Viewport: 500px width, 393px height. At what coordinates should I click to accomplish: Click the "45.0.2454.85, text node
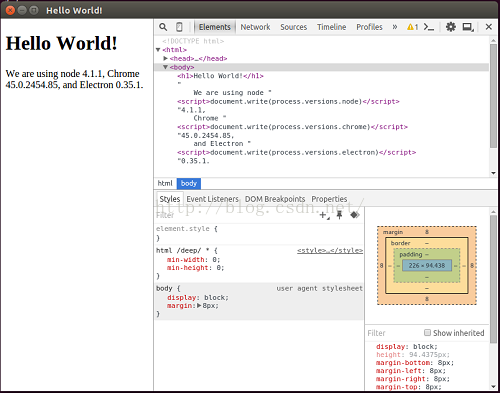[206, 135]
